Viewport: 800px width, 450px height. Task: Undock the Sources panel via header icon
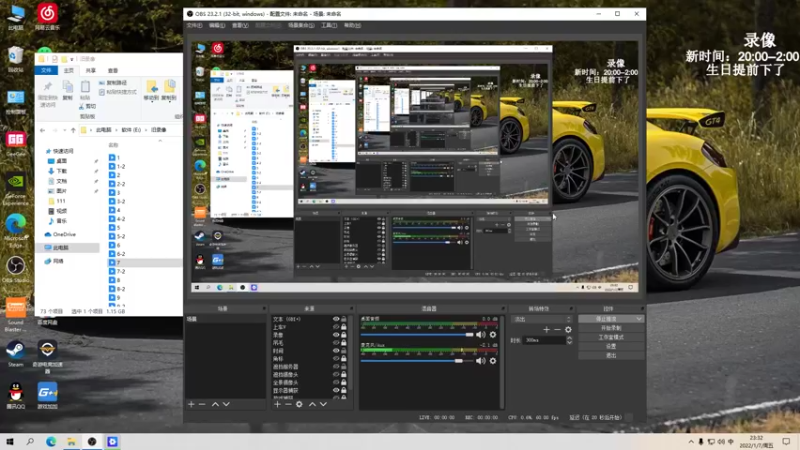pyautogui.click(x=351, y=309)
